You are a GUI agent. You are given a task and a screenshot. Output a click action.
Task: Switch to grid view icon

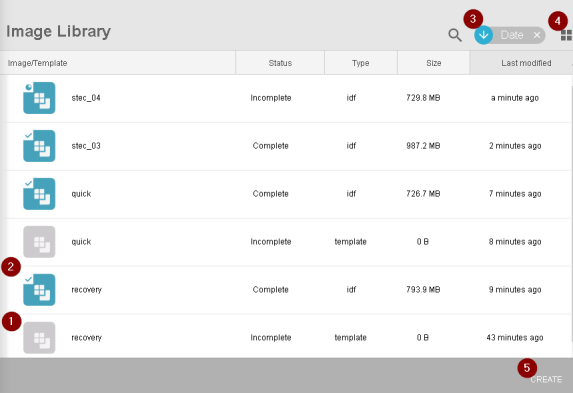(x=566, y=35)
